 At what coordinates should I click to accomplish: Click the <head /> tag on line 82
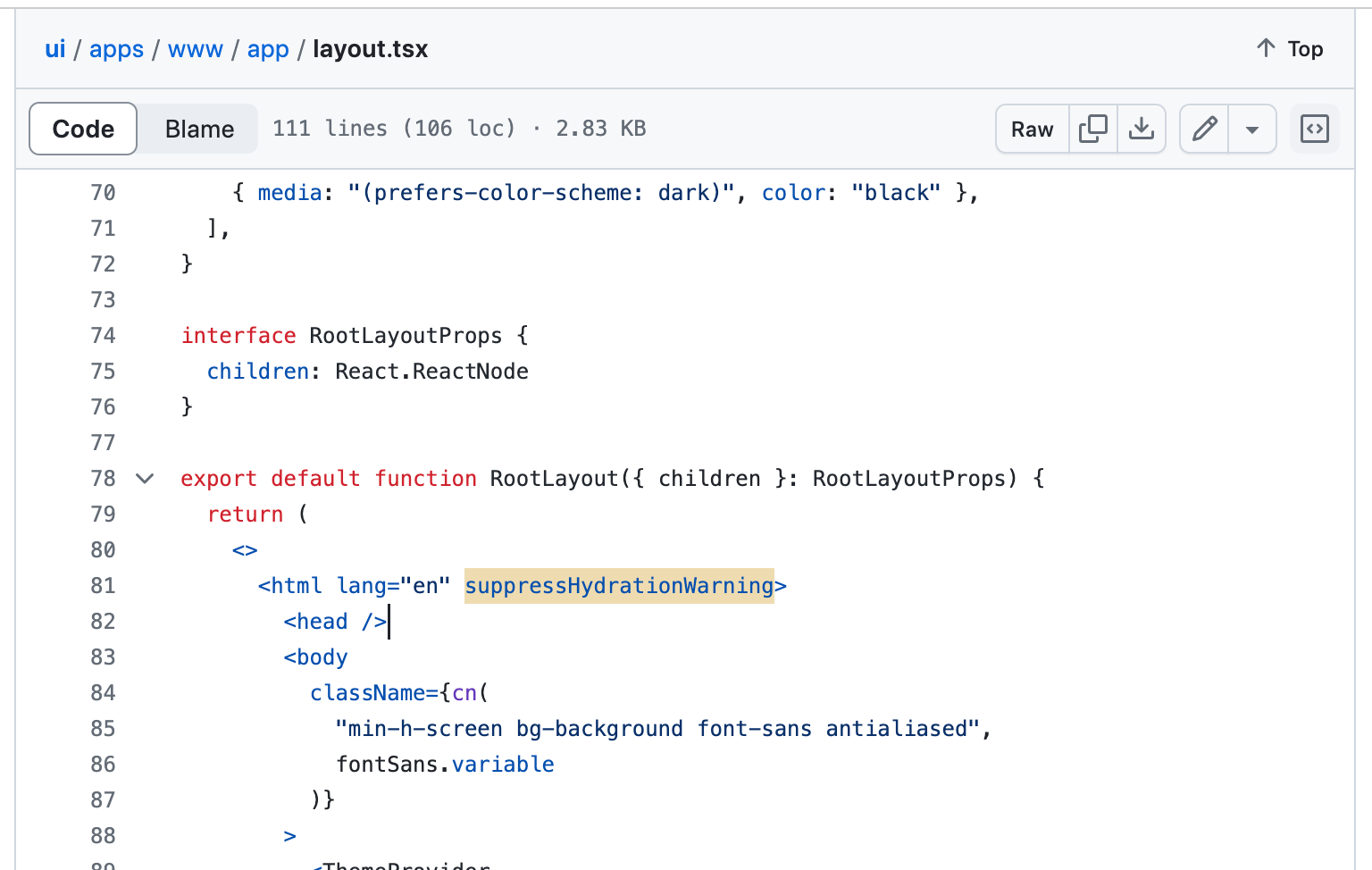click(x=335, y=622)
